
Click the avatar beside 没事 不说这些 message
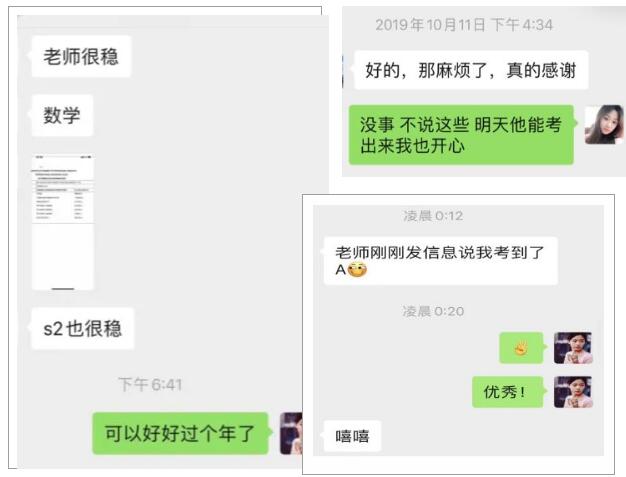pos(604,125)
